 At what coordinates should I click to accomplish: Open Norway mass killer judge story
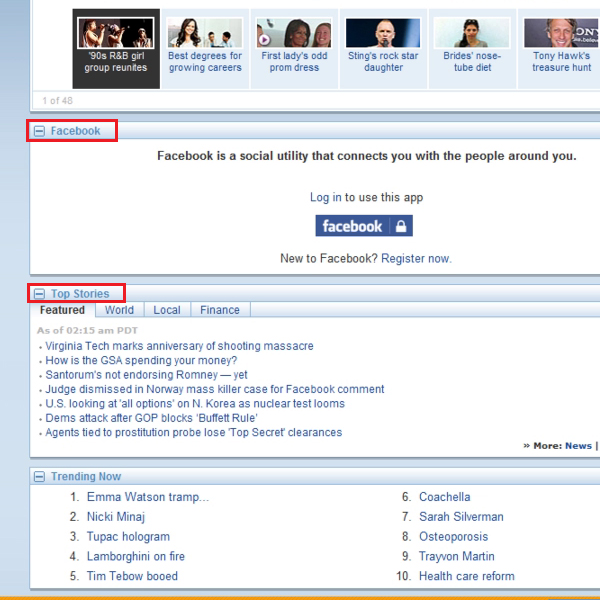[x=215, y=389]
